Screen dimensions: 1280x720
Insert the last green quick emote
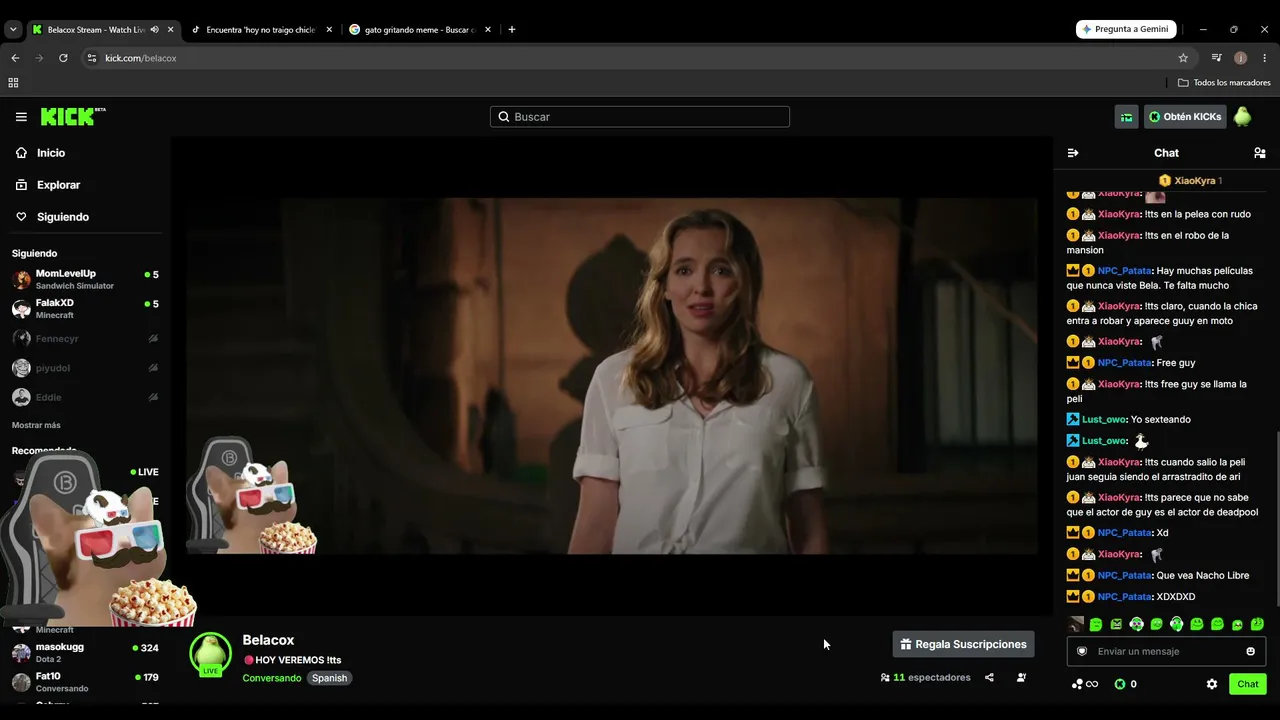click(x=1257, y=625)
